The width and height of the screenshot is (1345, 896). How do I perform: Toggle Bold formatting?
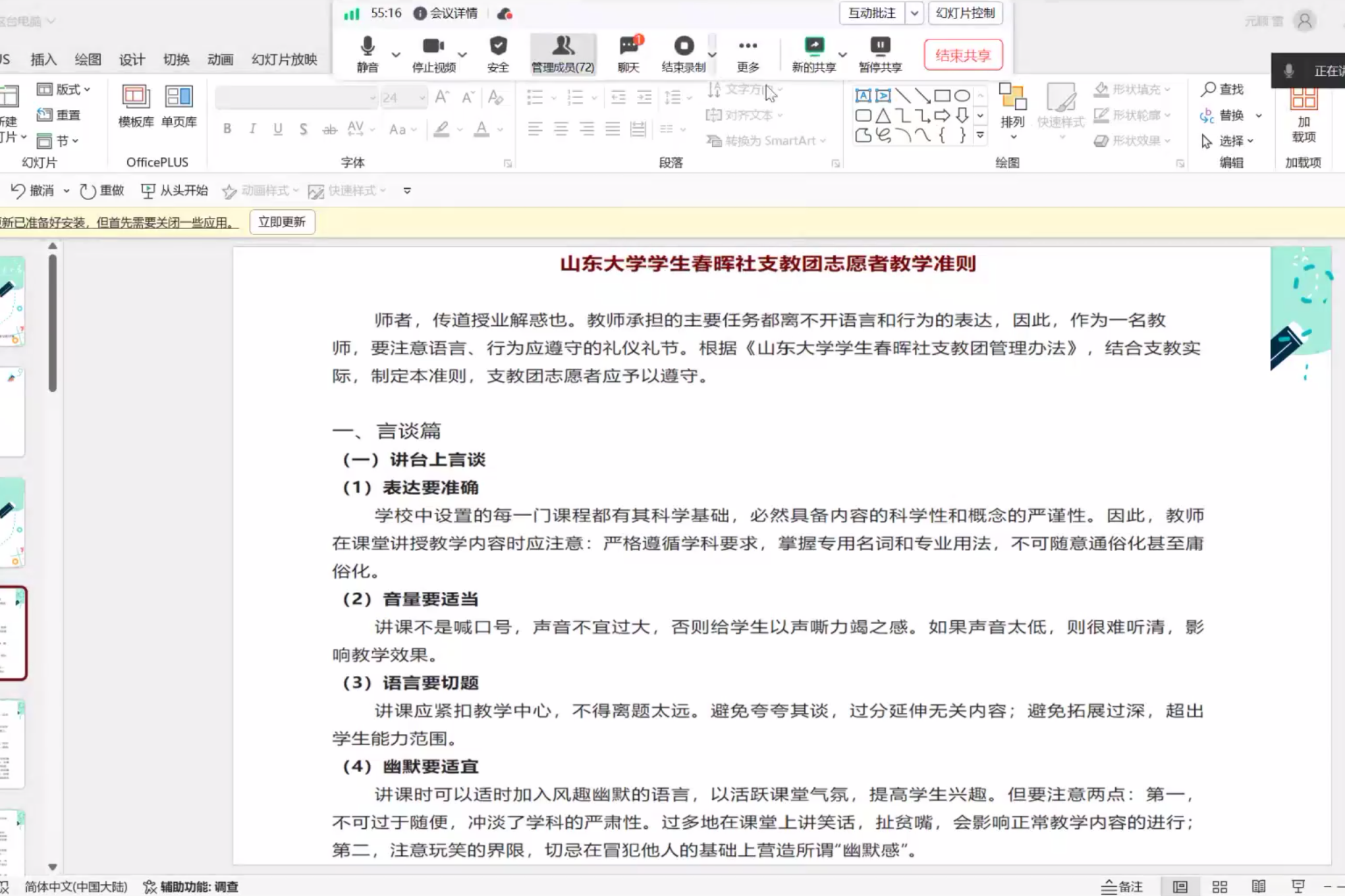[x=227, y=129]
